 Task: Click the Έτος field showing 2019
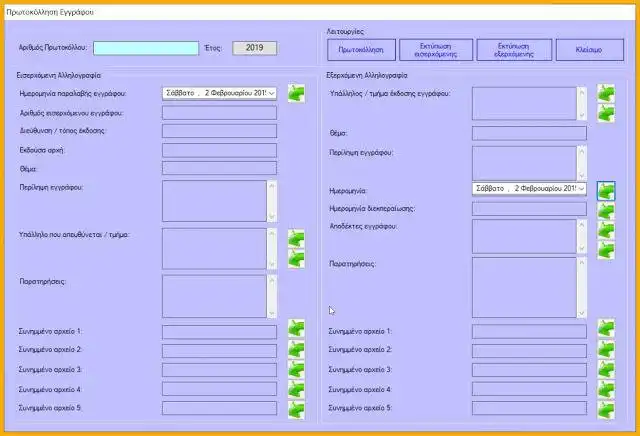tap(255, 48)
